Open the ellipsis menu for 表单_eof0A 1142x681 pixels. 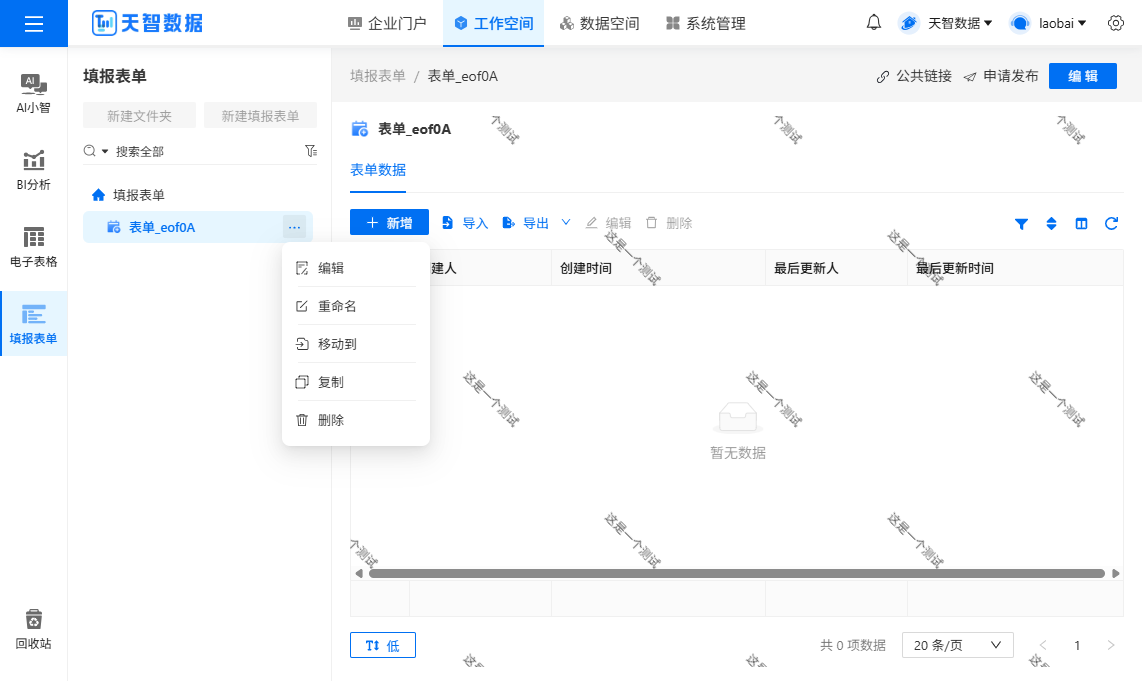pyautogui.click(x=294, y=227)
